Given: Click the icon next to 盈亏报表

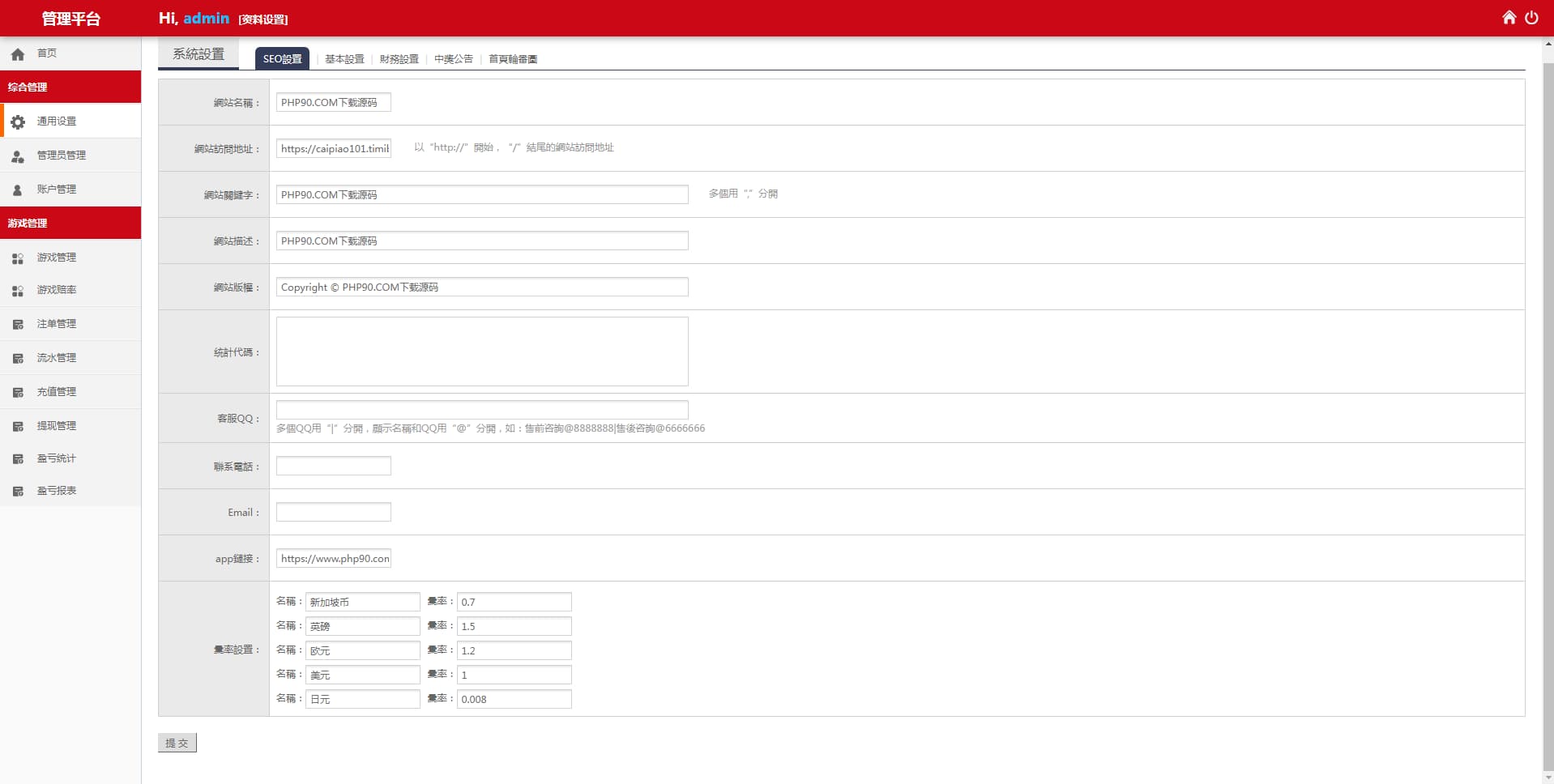Looking at the screenshot, I should pyautogui.click(x=18, y=491).
